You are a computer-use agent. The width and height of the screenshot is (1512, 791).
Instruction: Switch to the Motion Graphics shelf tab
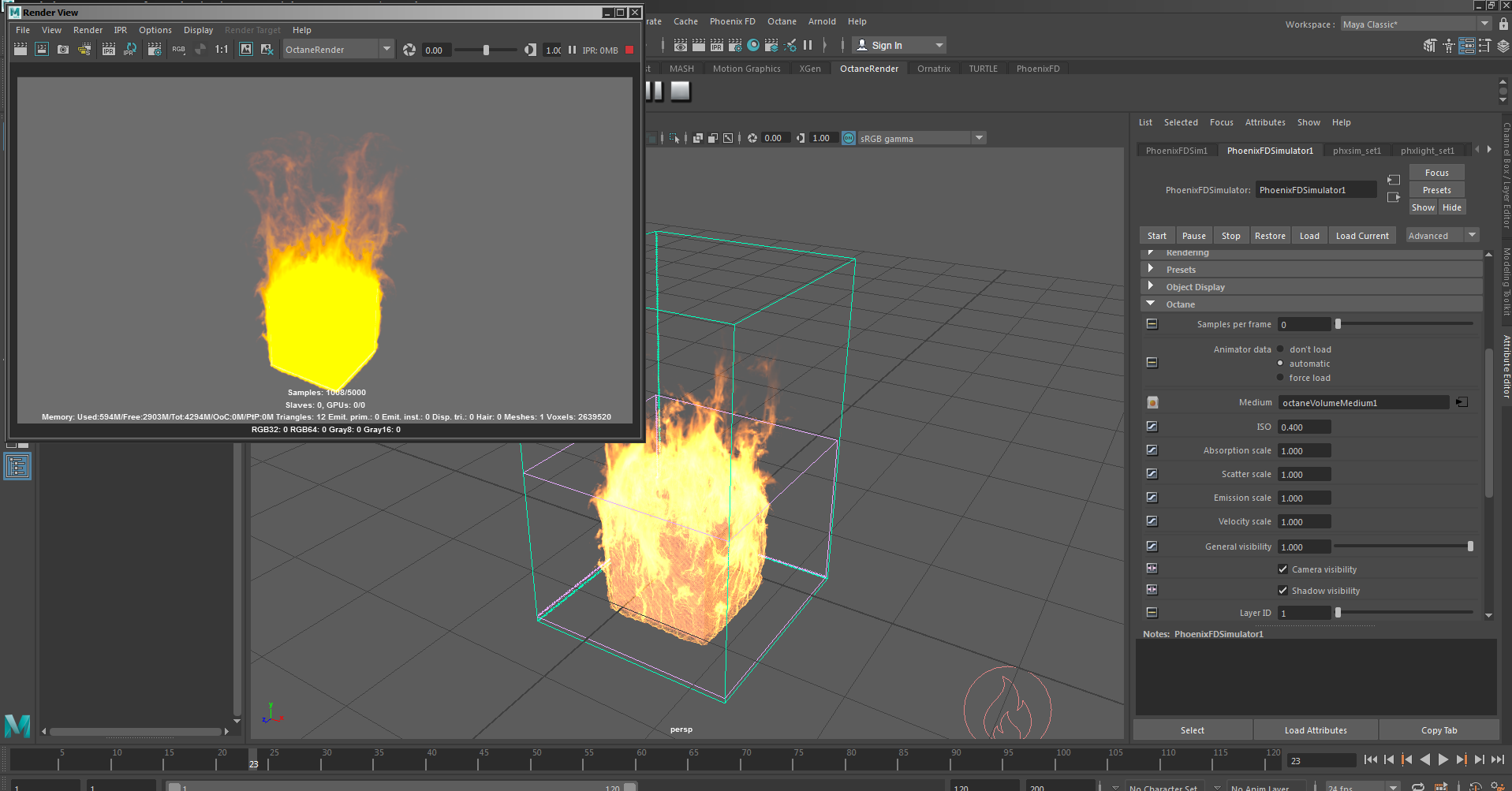[x=746, y=69]
